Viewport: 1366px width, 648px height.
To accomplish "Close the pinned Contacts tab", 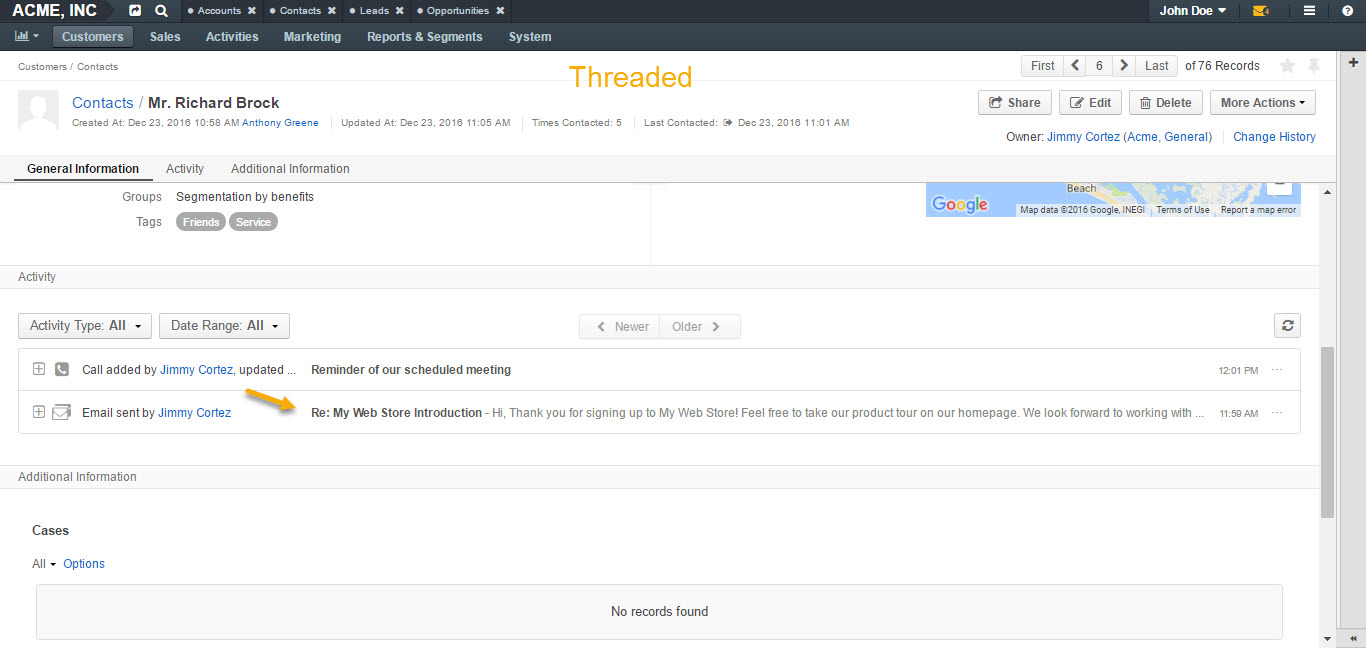I will pos(332,11).
